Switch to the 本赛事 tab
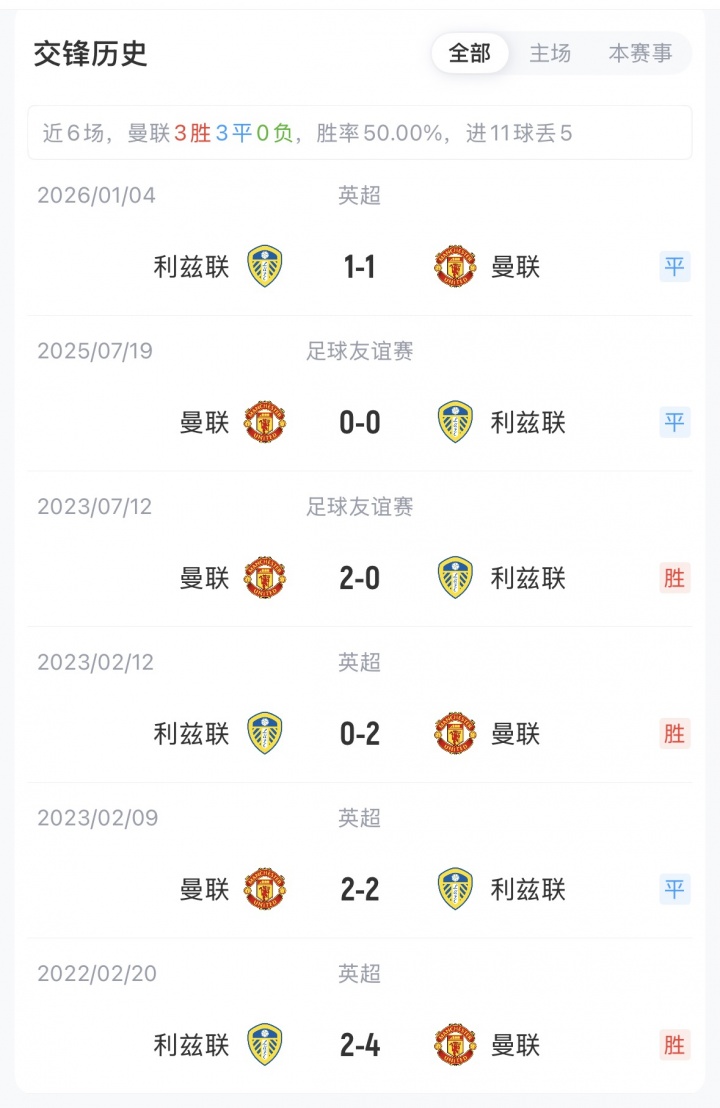 tap(640, 53)
